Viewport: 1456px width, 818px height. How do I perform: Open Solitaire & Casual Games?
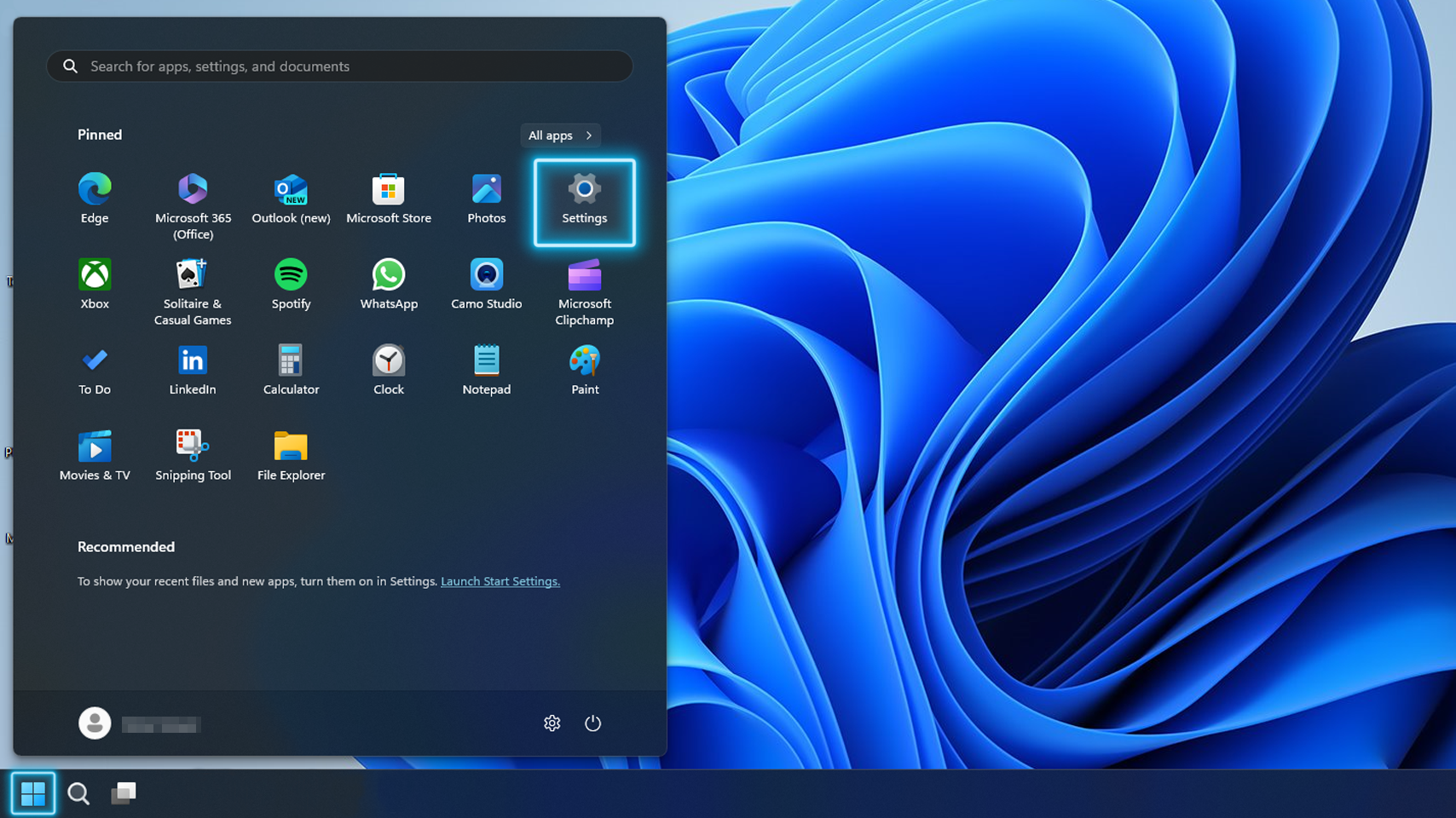pos(193,291)
